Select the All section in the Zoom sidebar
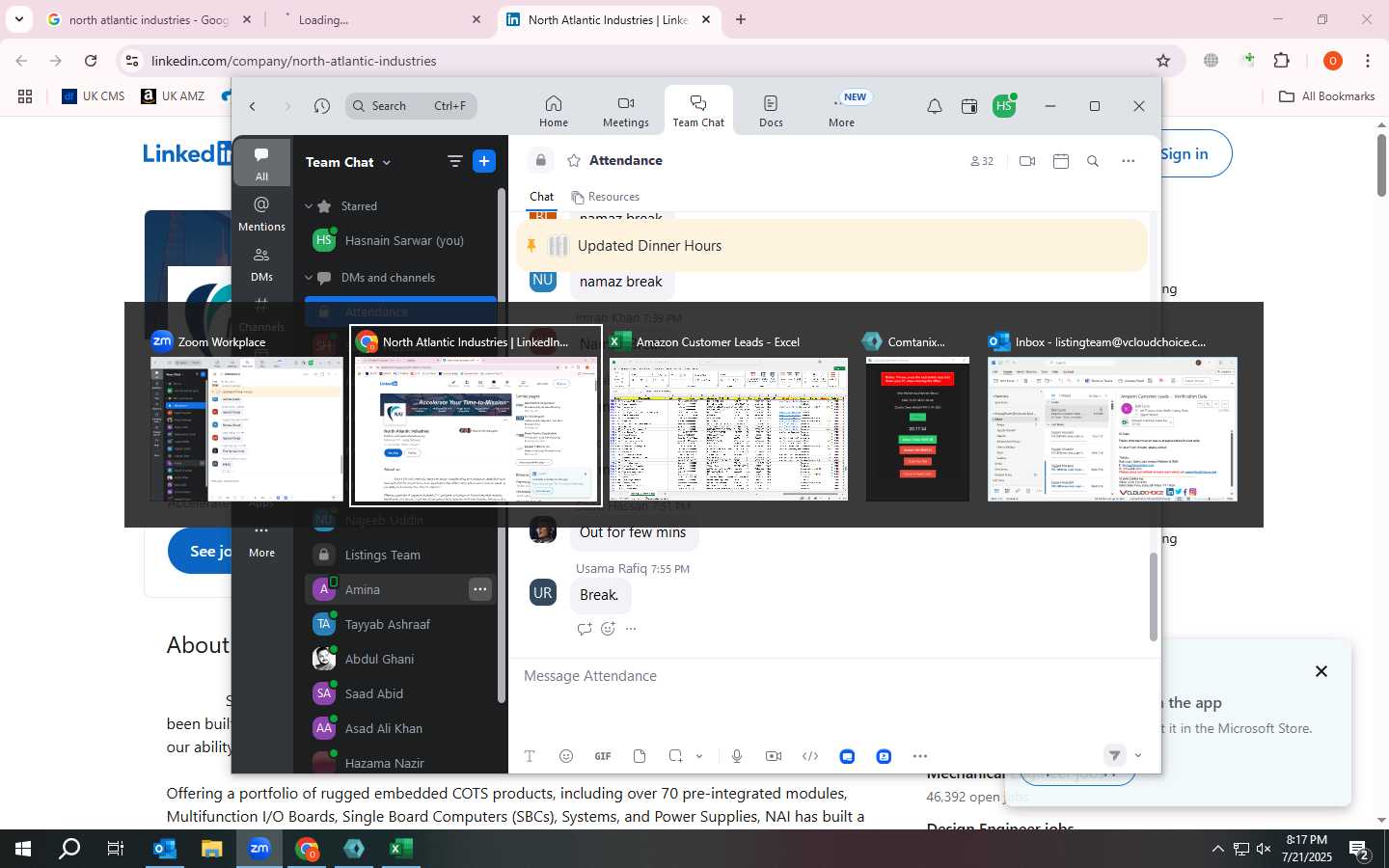Viewport: 1389px width, 868px height. tap(261, 163)
